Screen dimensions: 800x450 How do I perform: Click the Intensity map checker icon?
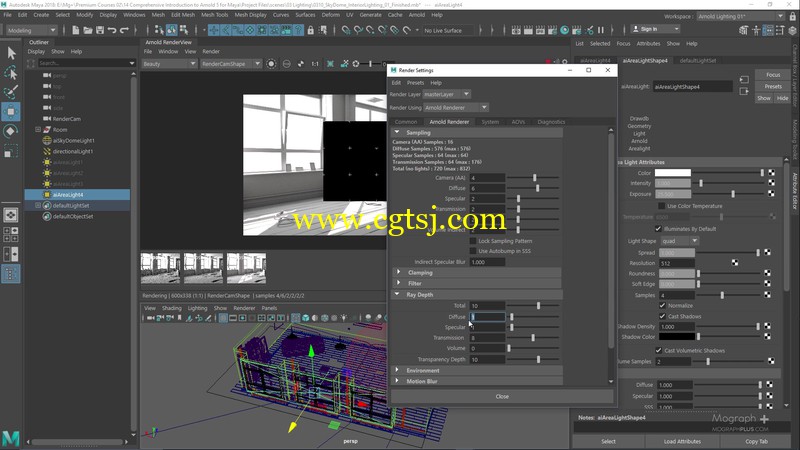point(771,183)
